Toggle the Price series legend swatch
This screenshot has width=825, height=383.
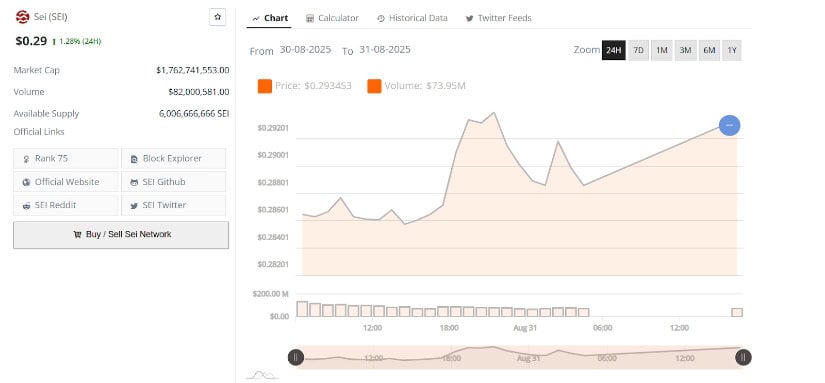tap(265, 86)
